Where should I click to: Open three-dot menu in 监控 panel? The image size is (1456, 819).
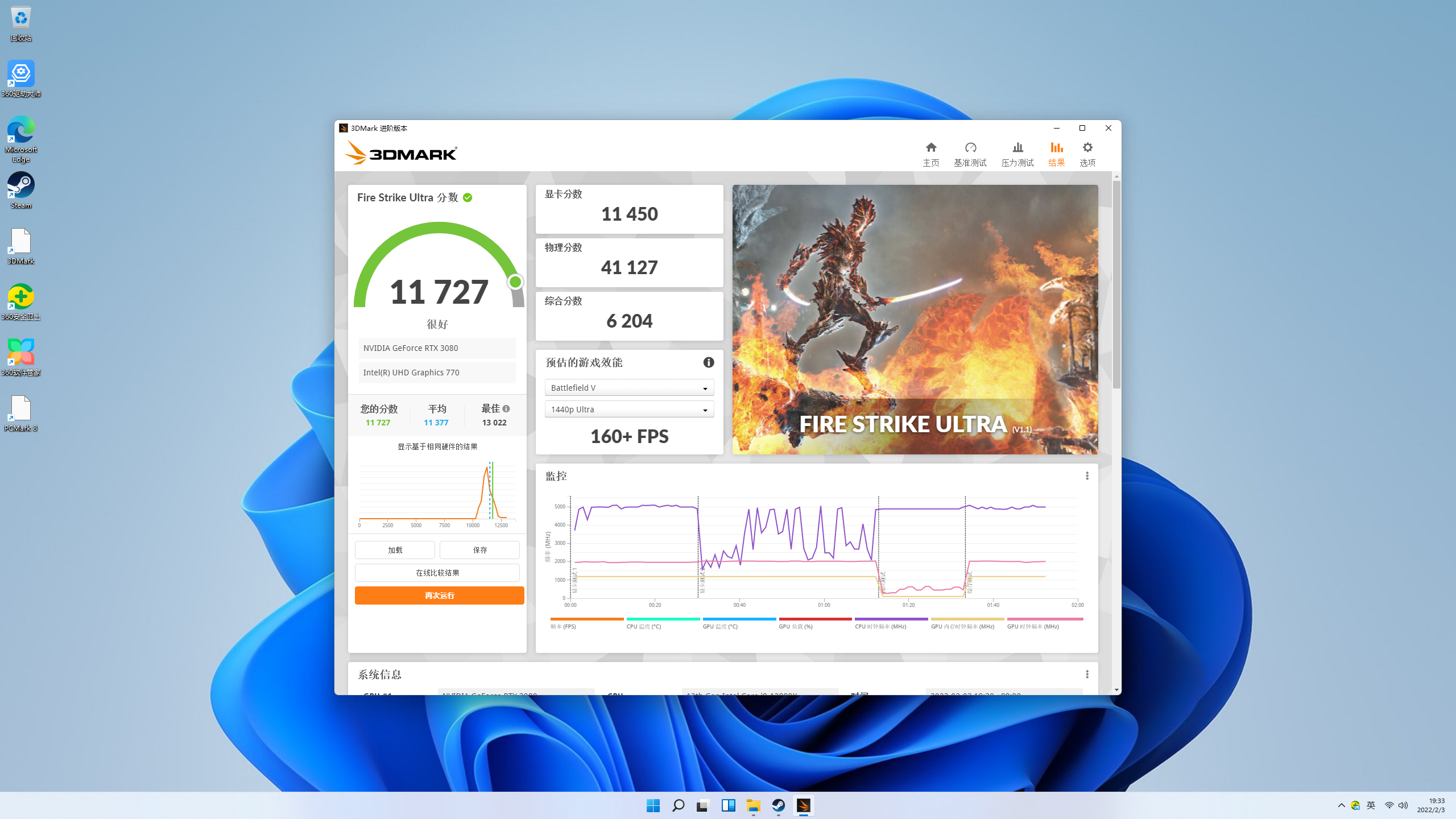pyautogui.click(x=1087, y=475)
